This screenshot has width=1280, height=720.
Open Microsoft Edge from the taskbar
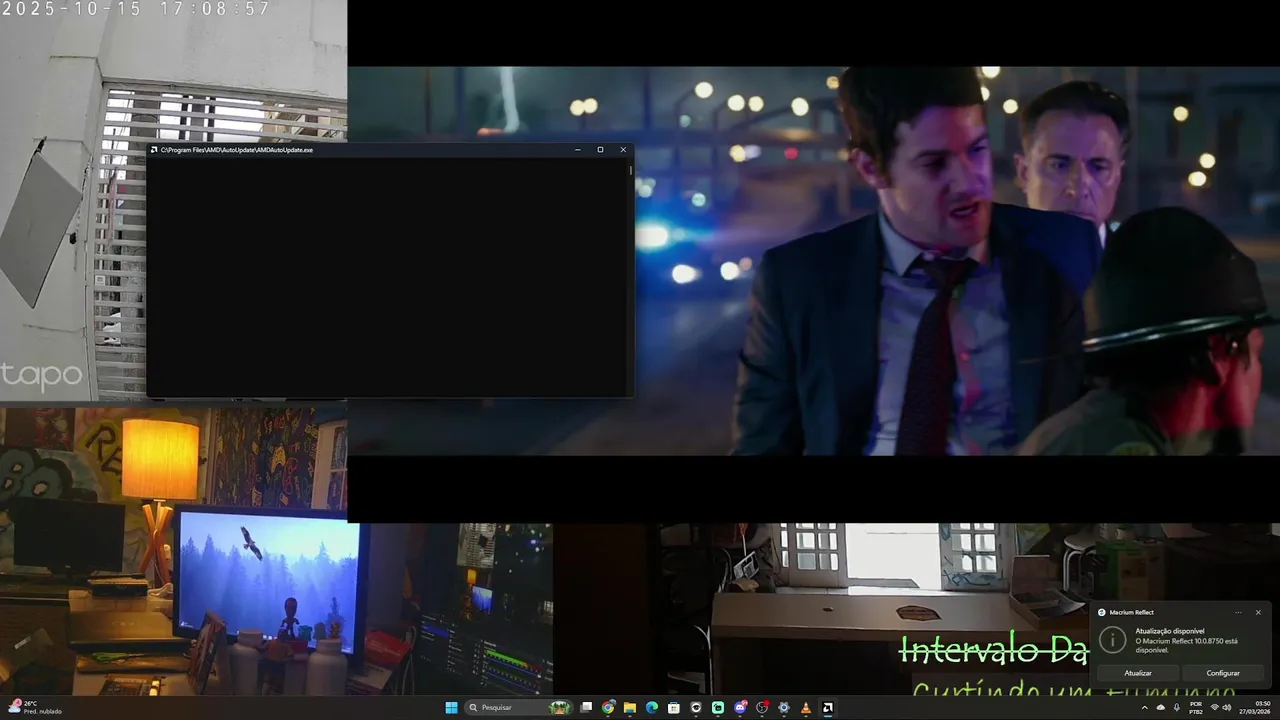coord(652,708)
